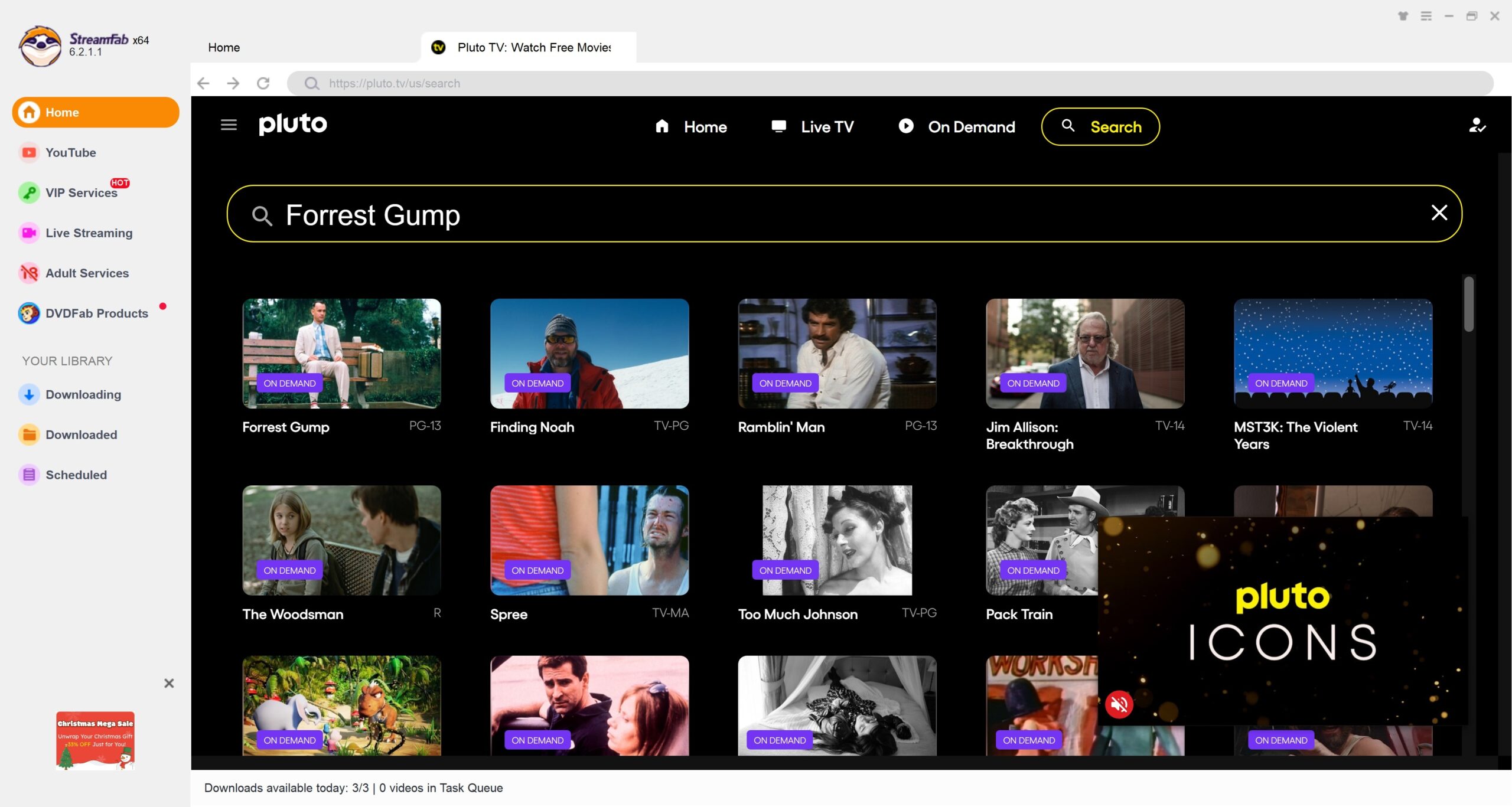Image resolution: width=1512 pixels, height=807 pixels.
Task: View the Downloading queue
Action: click(x=83, y=394)
